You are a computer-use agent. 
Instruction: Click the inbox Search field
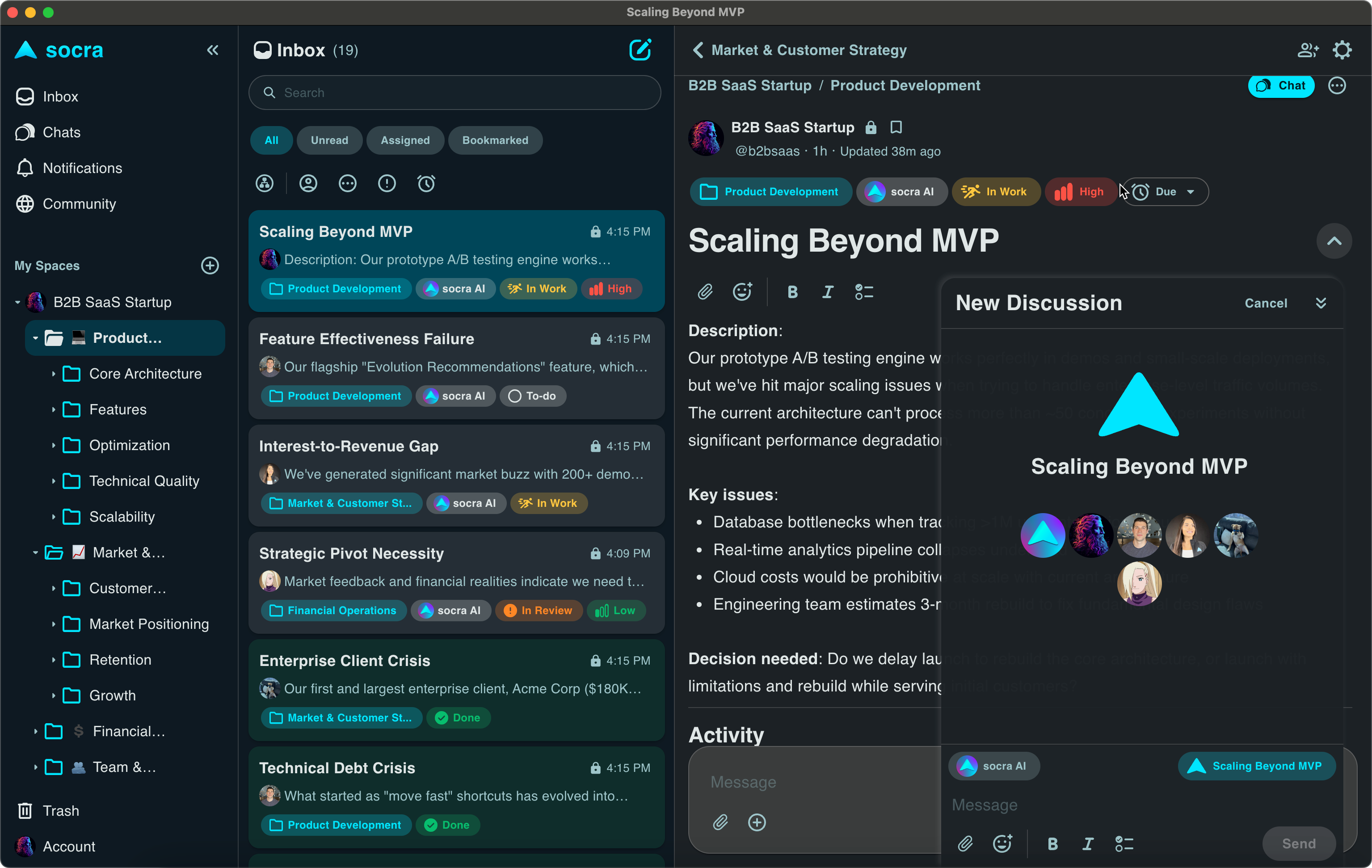(x=455, y=93)
